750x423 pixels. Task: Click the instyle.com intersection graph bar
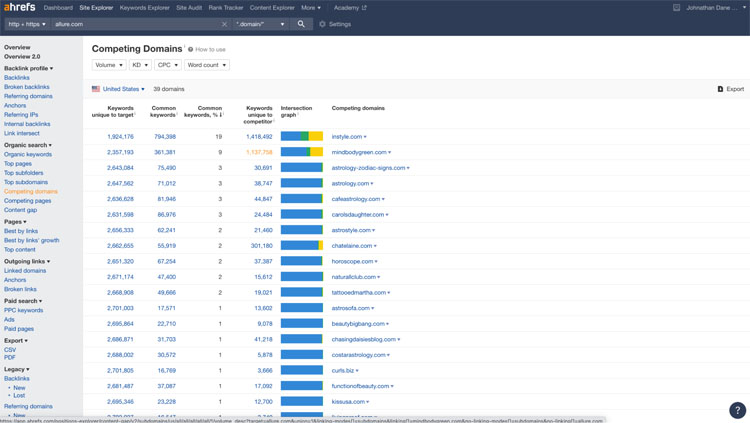tap(302, 136)
